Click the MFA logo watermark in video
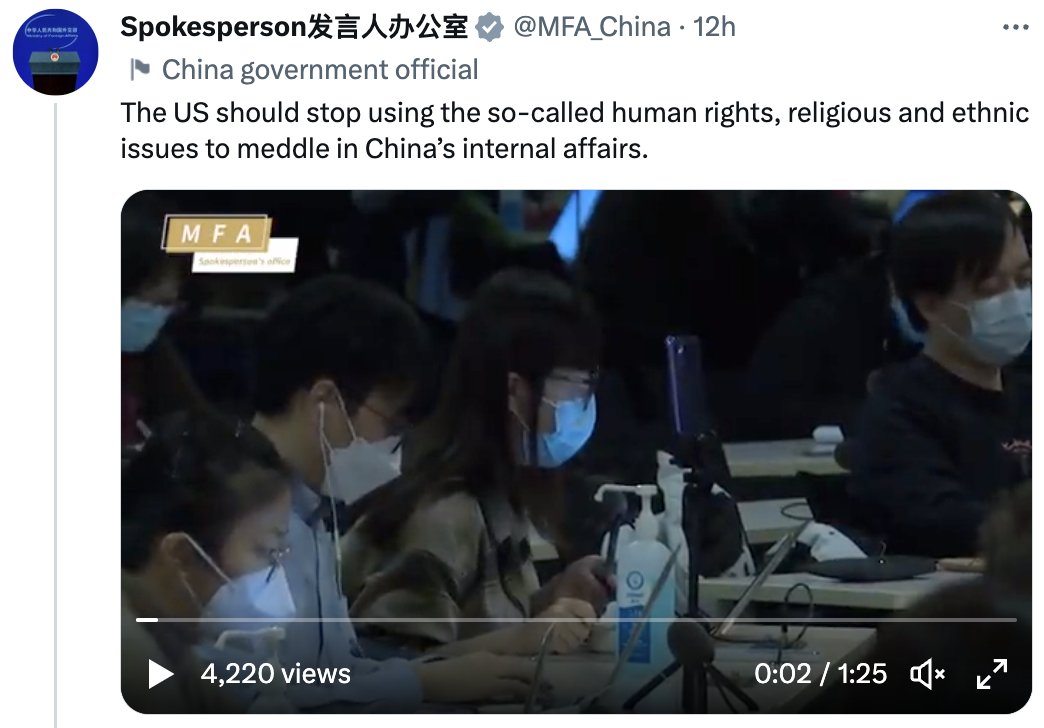 [x=217, y=233]
